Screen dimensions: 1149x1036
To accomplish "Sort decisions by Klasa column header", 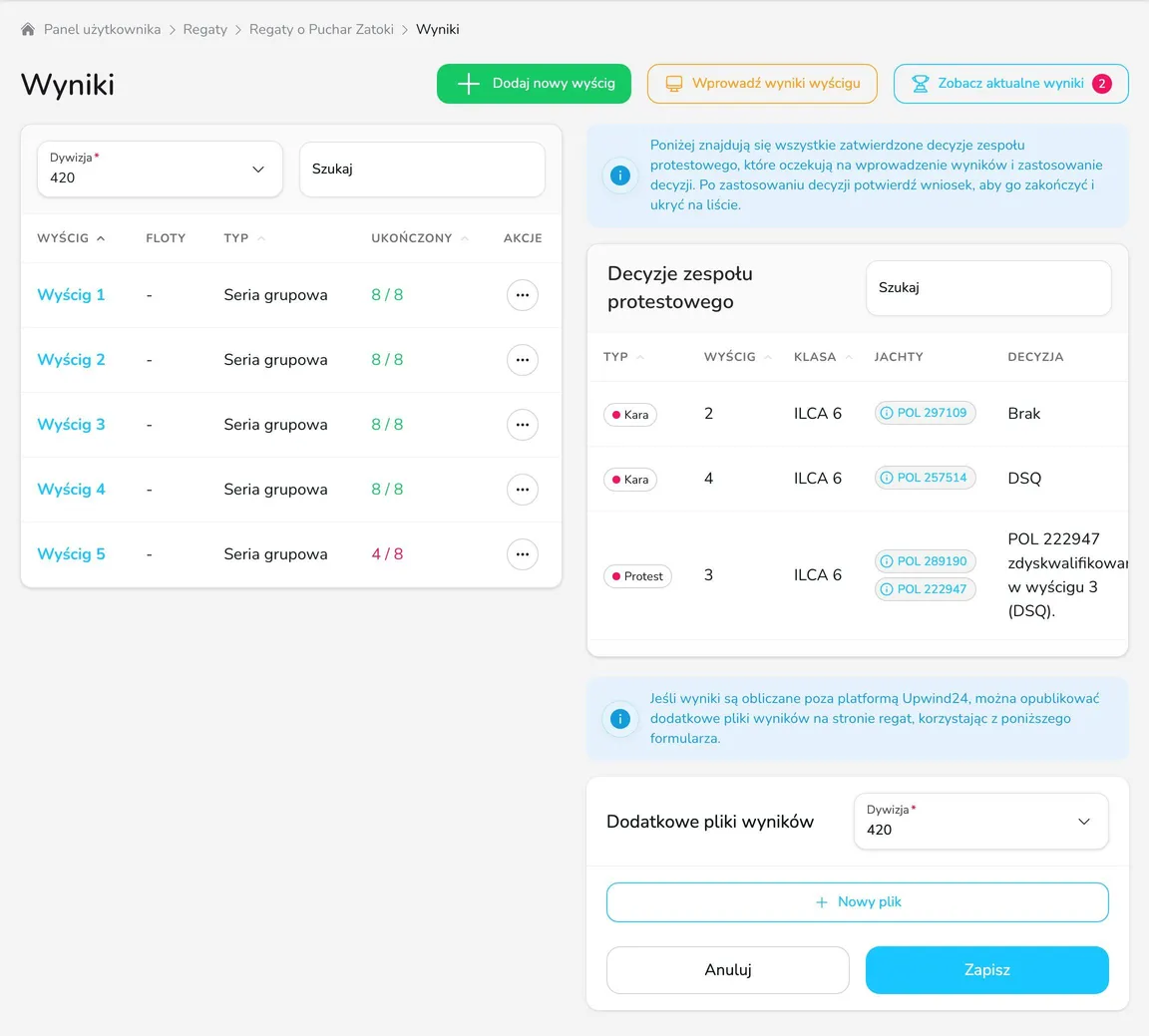I will (822, 357).
